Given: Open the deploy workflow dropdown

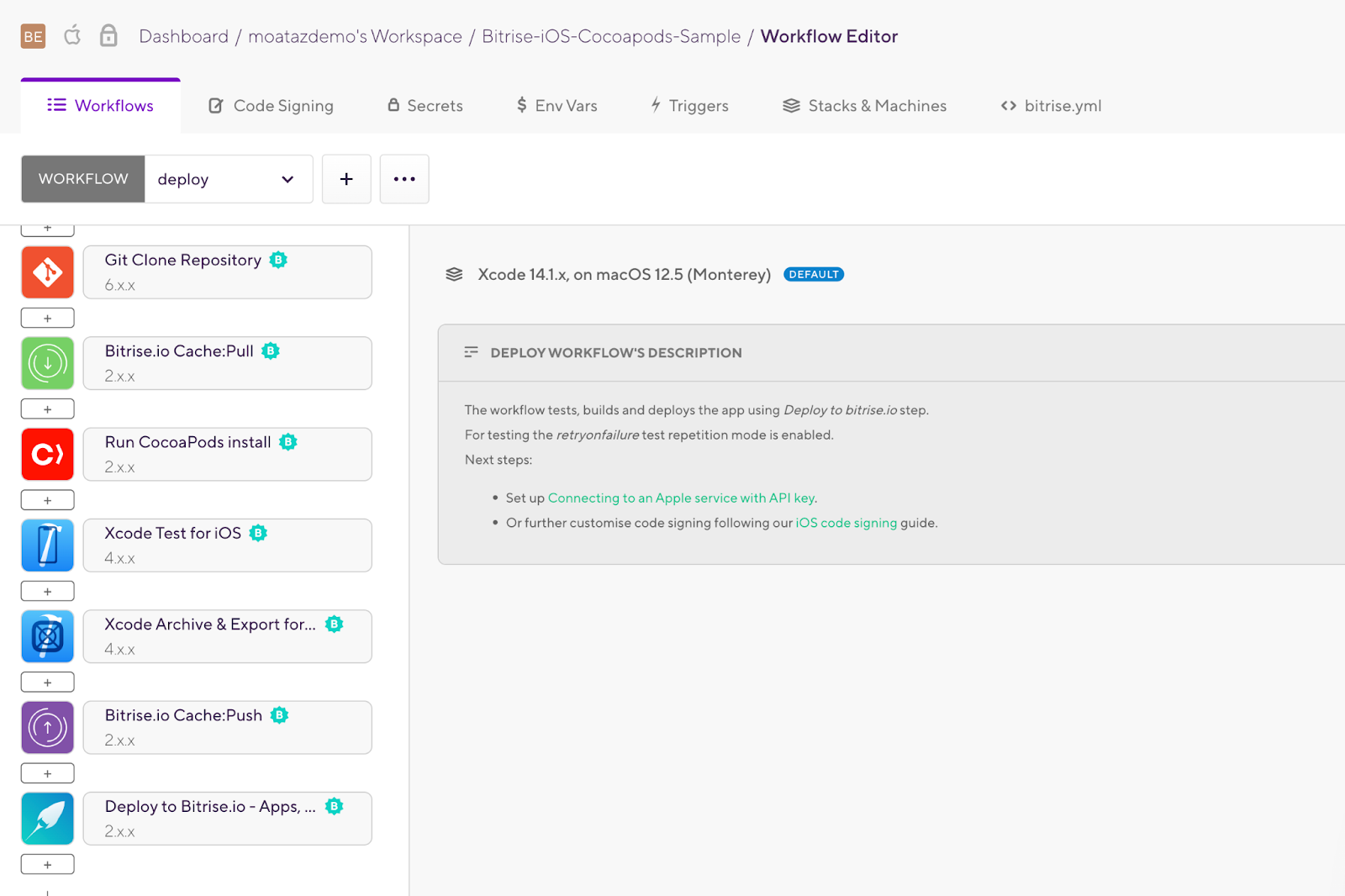Looking at the screenshot, I should (x=229, y=179).
